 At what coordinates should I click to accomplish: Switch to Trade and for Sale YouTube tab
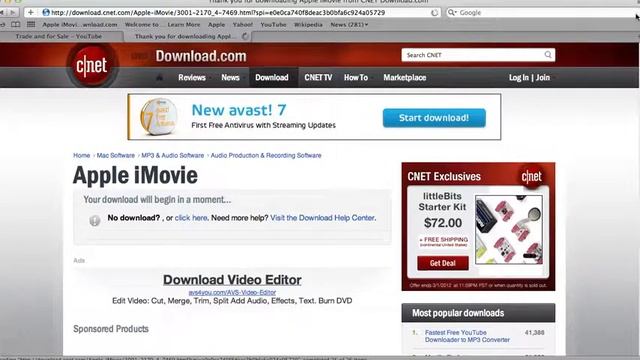coord(59,36)
